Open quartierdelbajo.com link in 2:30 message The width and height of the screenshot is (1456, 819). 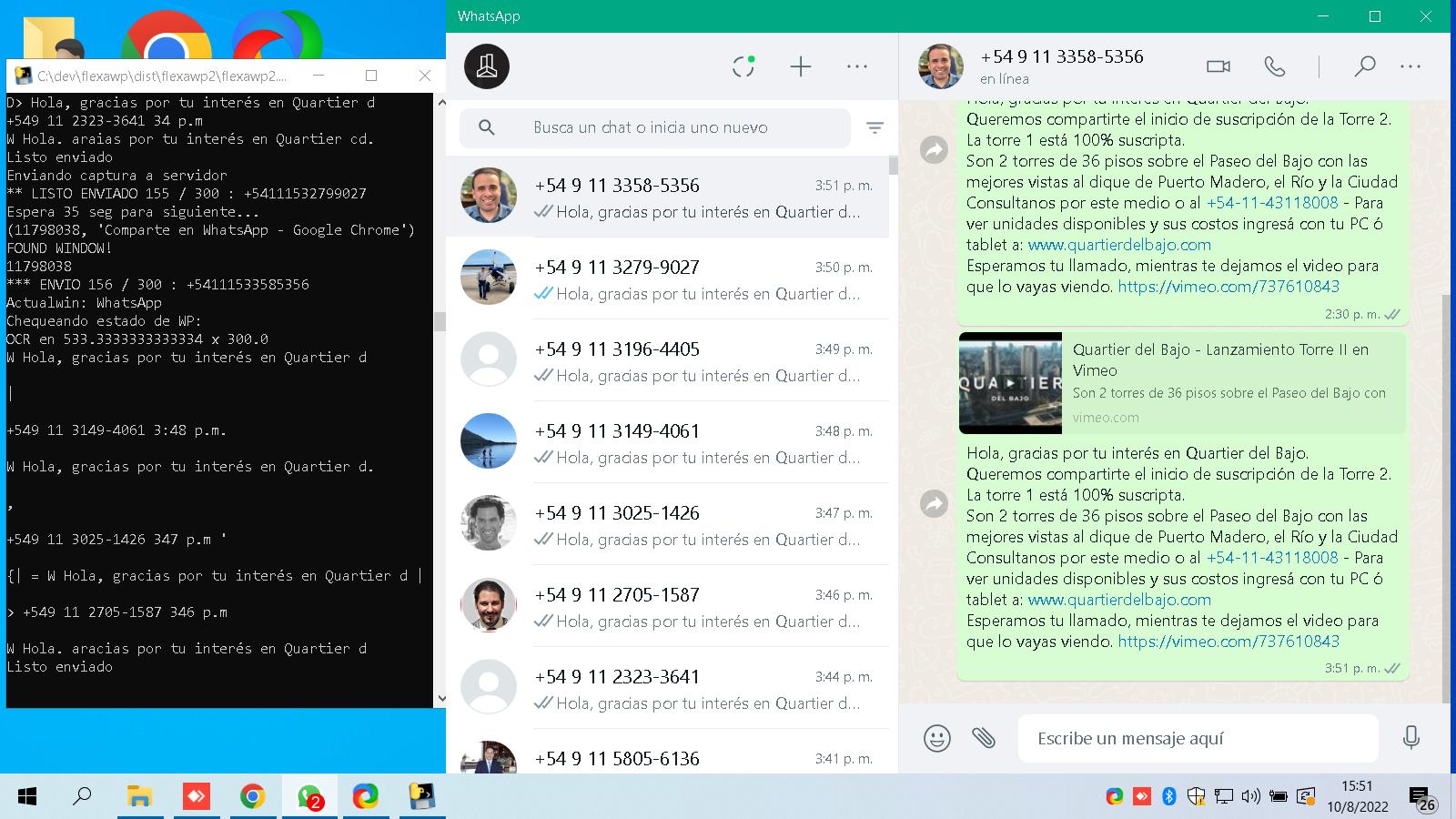coord(1119,245)
